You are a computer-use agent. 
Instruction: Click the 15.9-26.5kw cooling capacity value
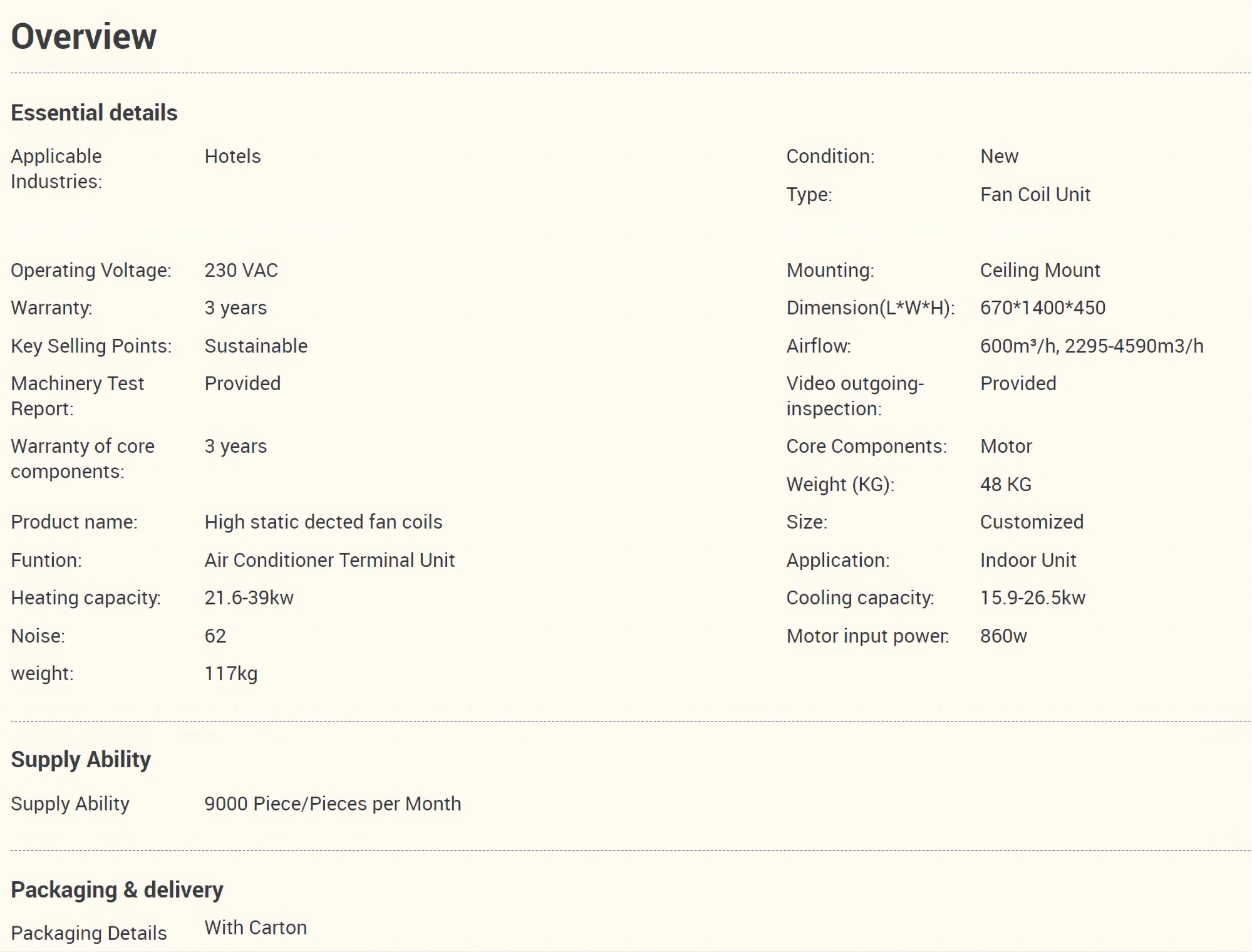coord(1032,598)
